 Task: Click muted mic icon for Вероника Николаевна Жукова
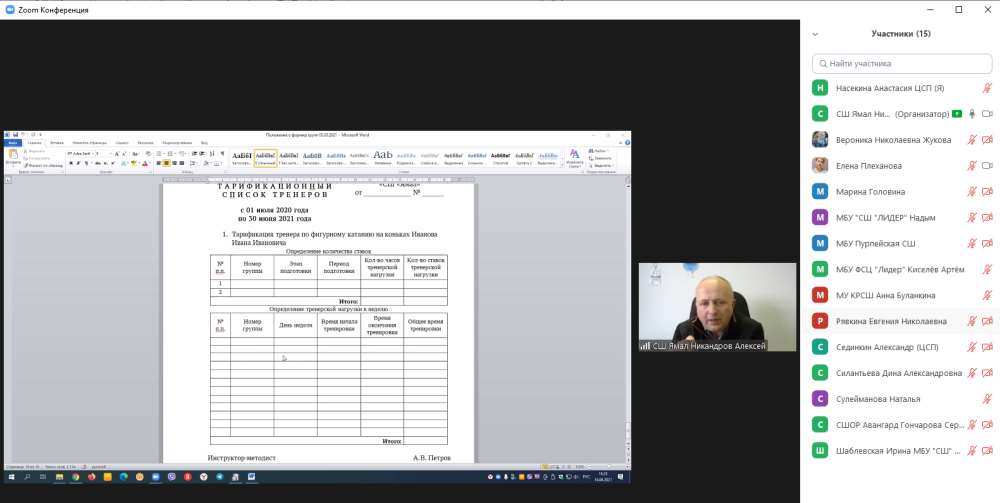coord(972,140)
